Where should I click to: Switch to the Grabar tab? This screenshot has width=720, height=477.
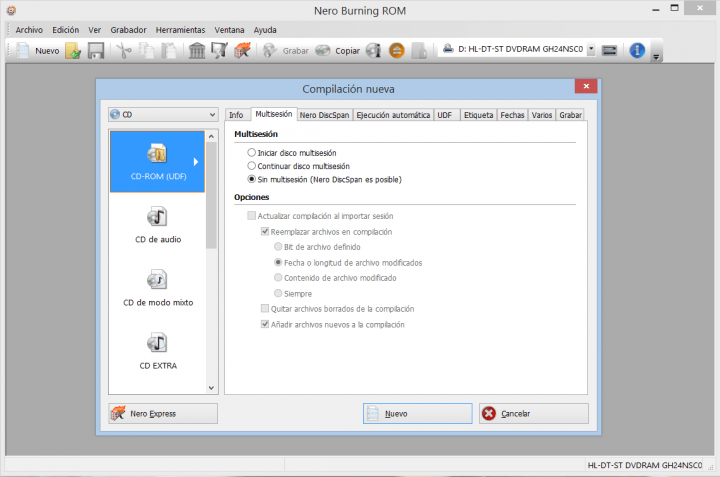click(570, 115)
